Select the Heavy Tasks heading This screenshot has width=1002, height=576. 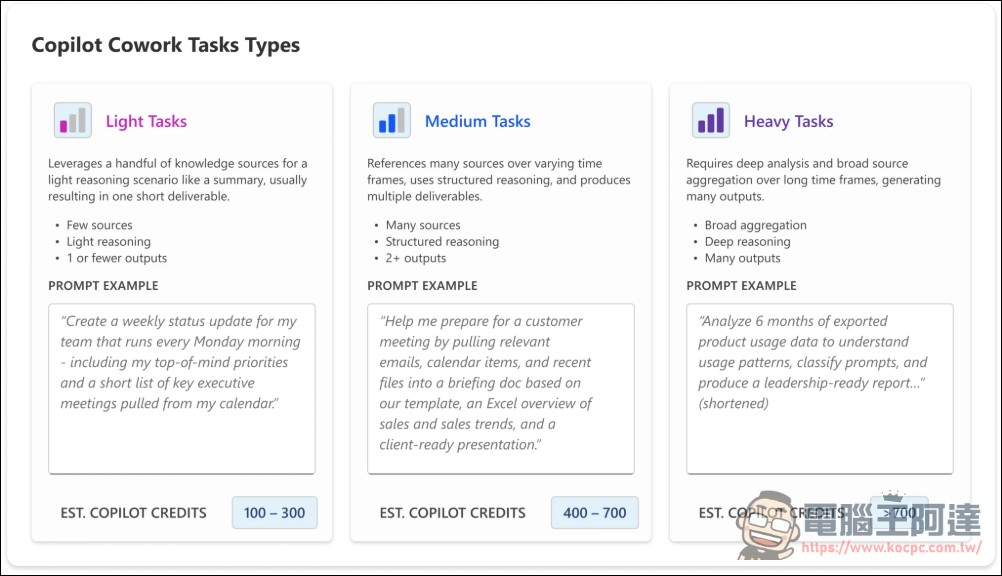click(x=788, y=121)
